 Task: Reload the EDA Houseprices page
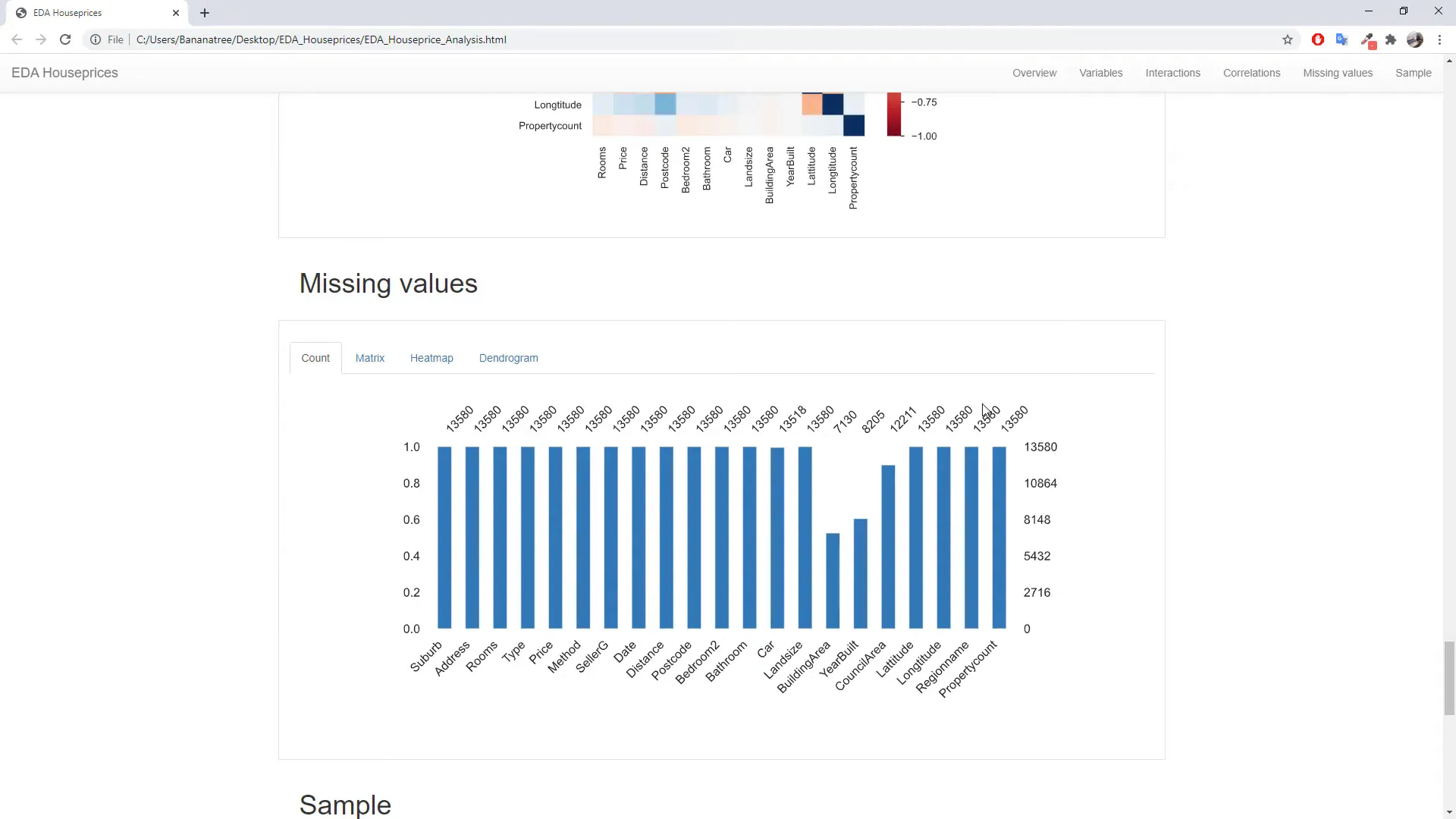click(65, 39)
